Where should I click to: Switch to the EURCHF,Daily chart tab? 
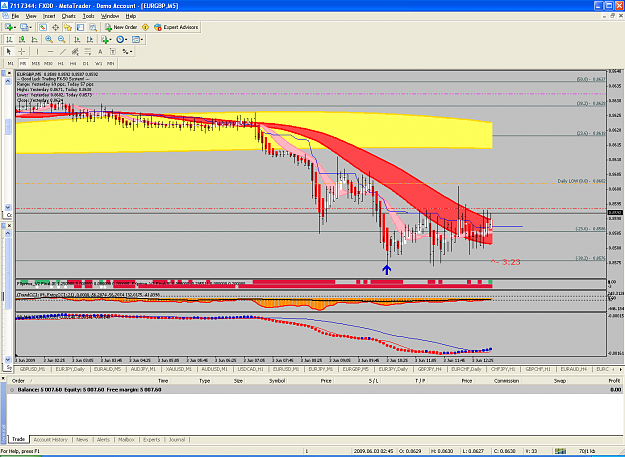tap(466, 369)
